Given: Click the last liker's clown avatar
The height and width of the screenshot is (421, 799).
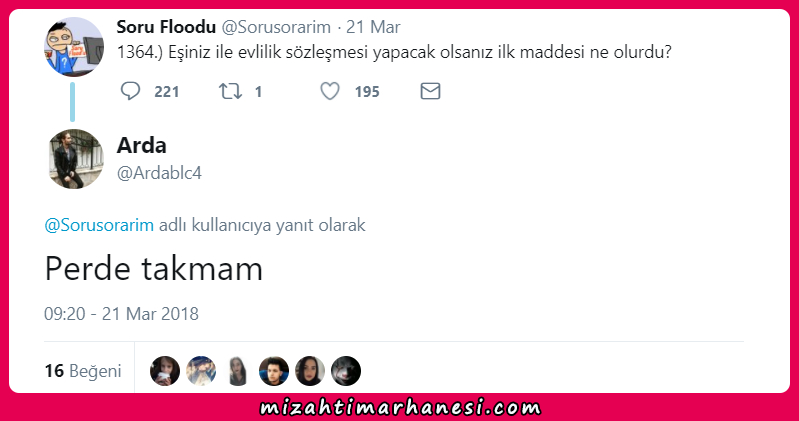Looking at the screenshot, I should 346,371.
